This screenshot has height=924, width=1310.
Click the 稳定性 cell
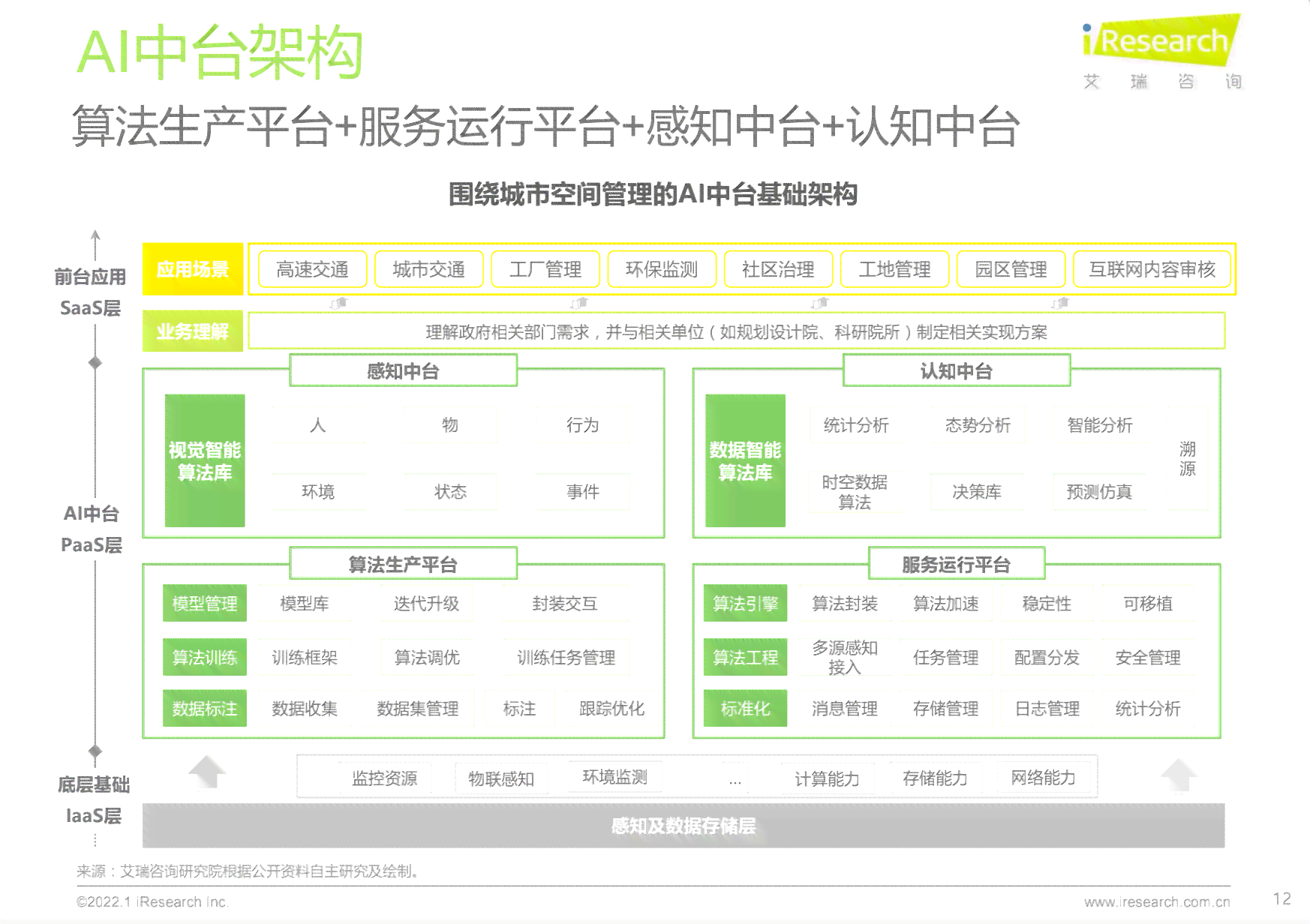tap(1047, 604)
